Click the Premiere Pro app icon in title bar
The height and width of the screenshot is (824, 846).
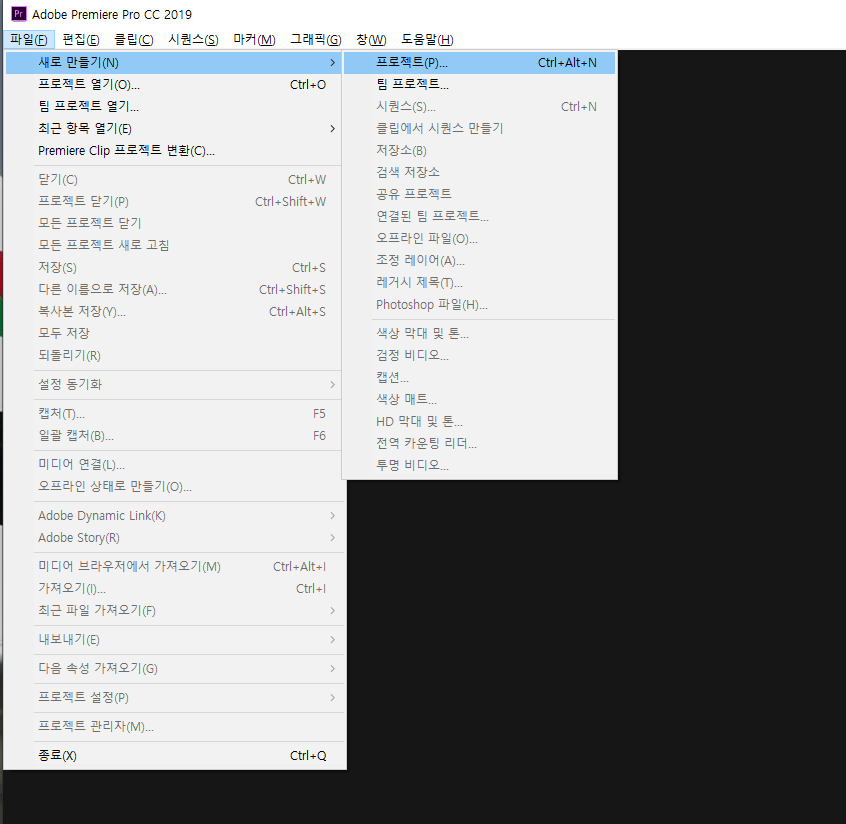pos(18,14)
